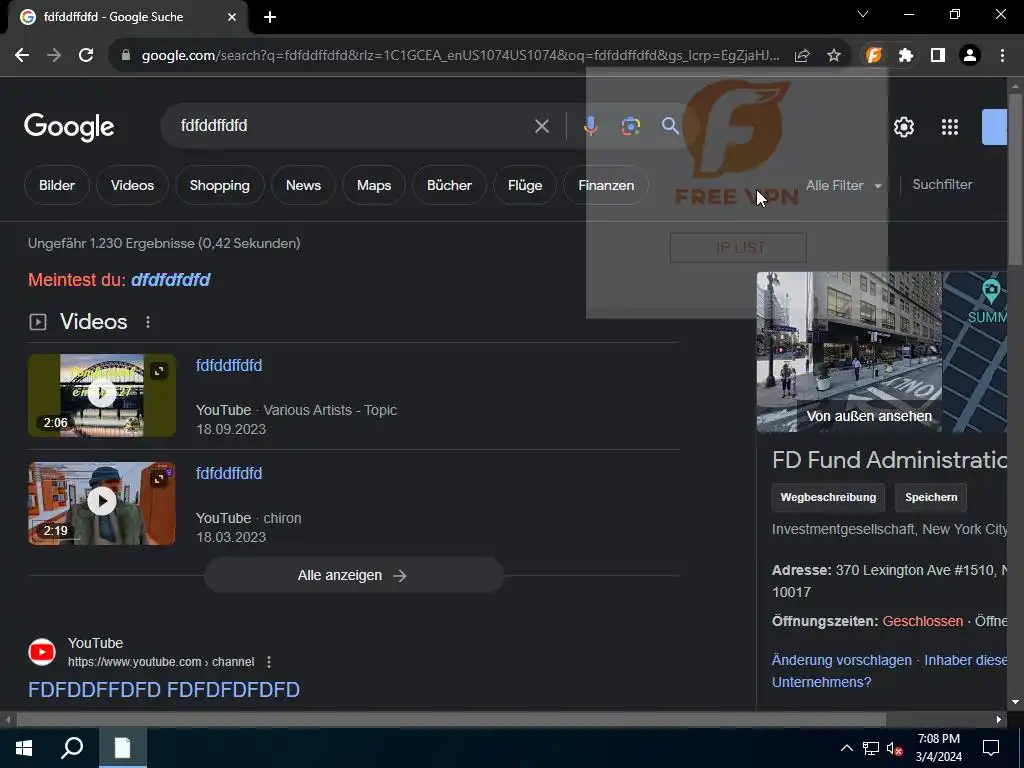
Task: Filter results by Bilder
Action: (57, 185)
